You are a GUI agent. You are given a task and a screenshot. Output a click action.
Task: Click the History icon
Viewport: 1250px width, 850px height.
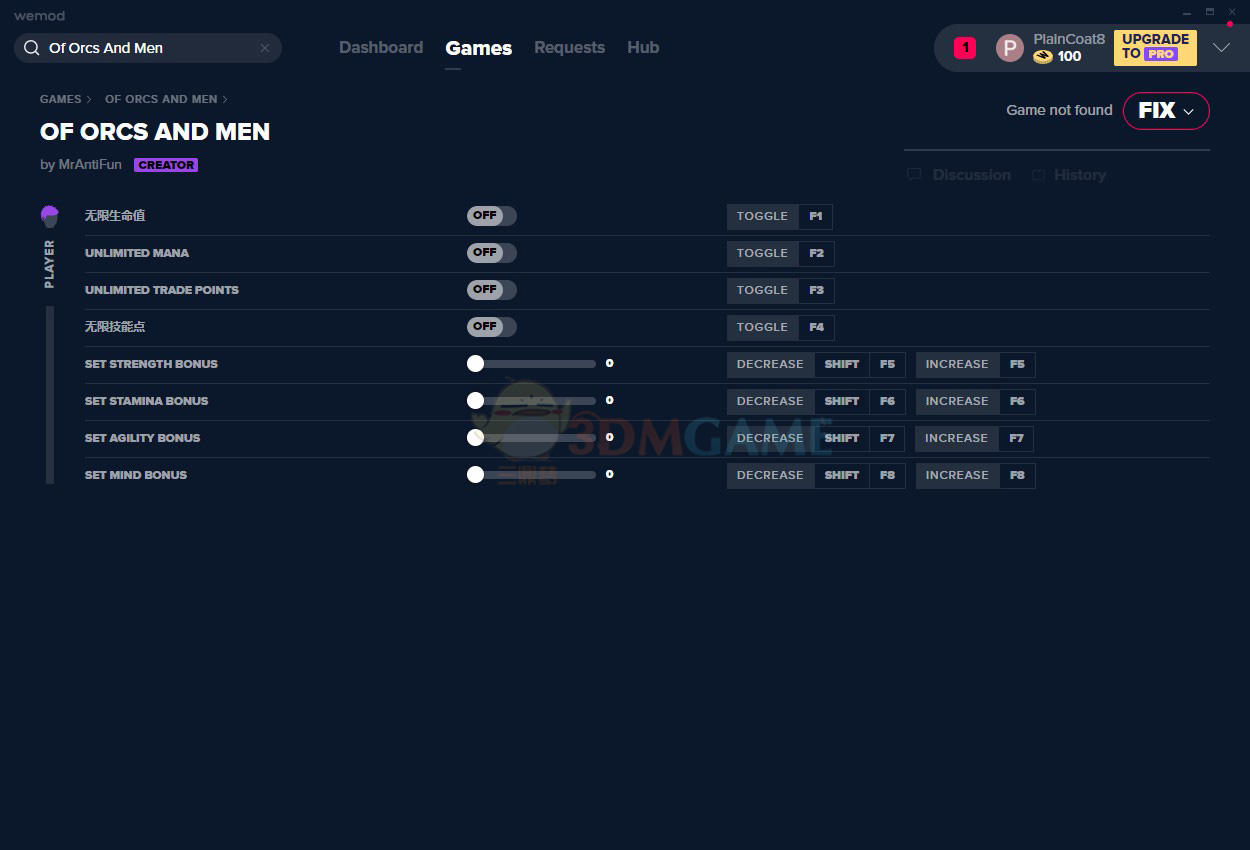[1039, 175]
